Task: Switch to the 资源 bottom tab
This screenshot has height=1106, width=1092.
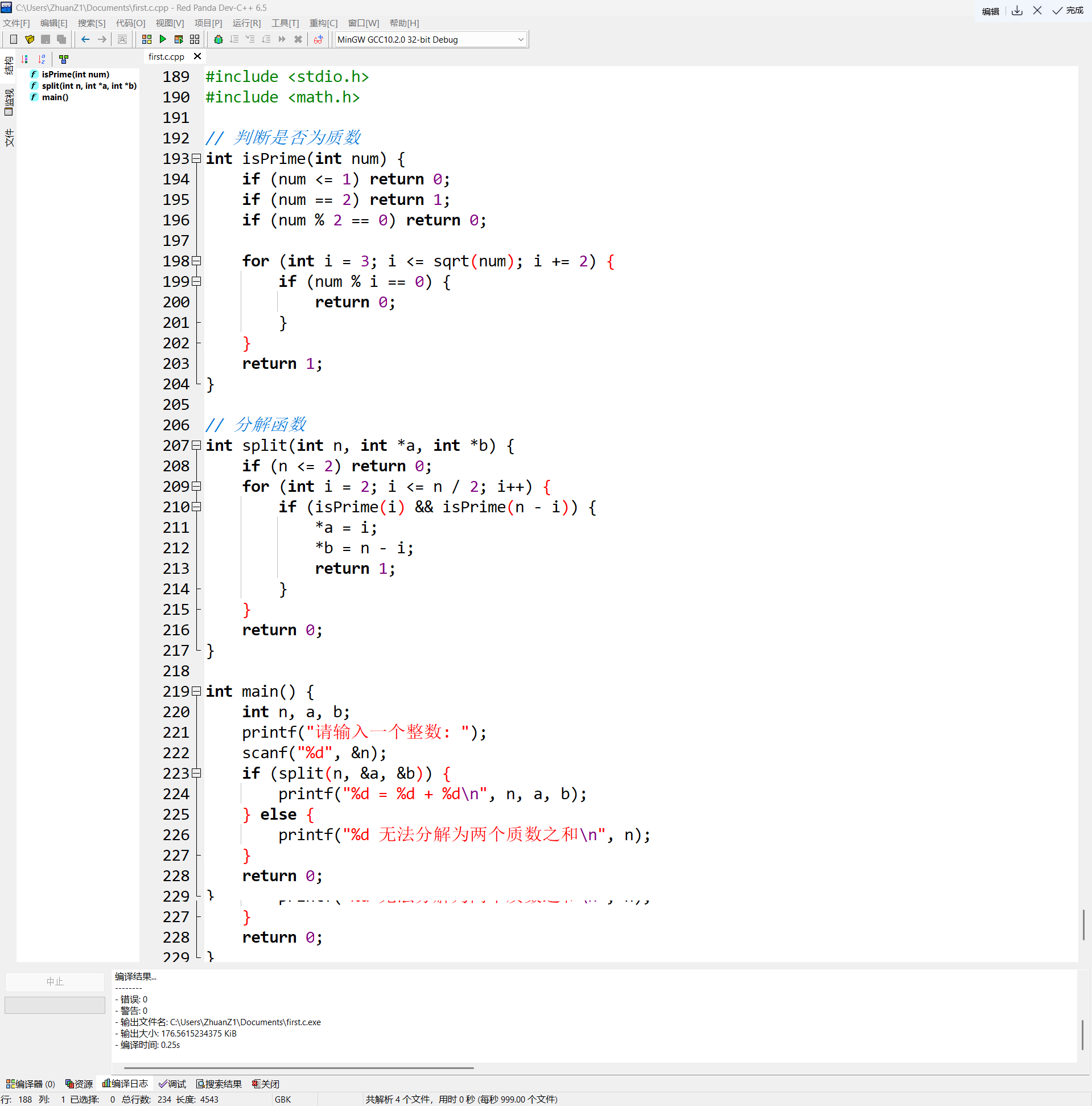Action: pos(79,1084)
